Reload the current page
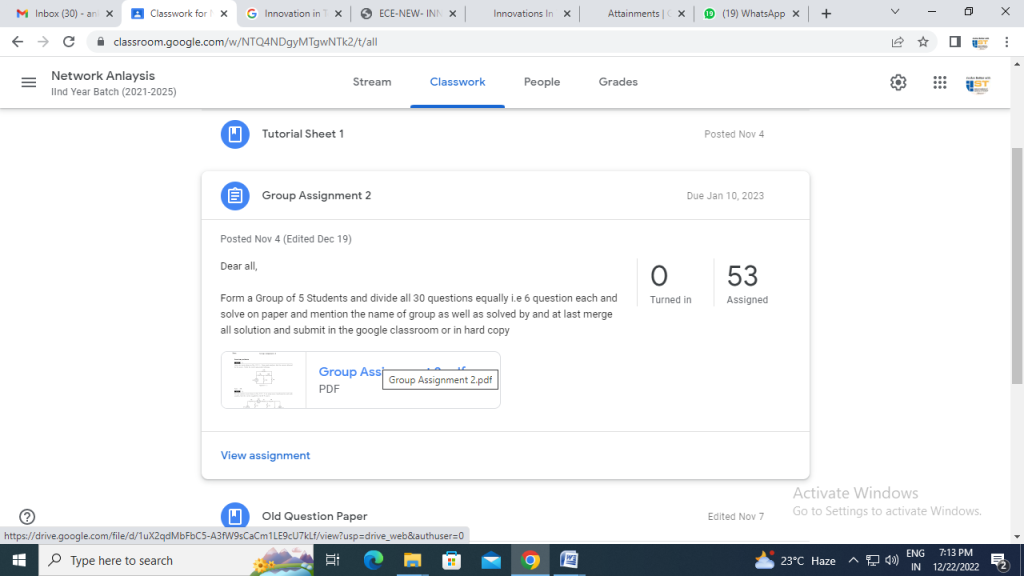The width and height of the screenshot is (1024, 576). (69, 42)
